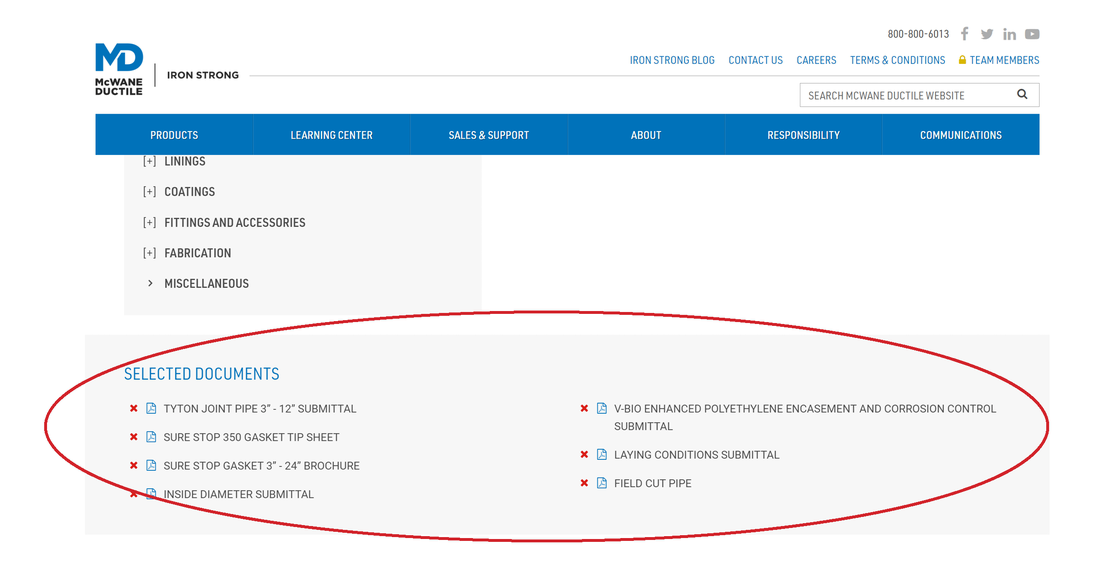The image size is (1100, 575).
Task: Open McWane Ductile YouTube channel icon
Action: (1032, 34)
